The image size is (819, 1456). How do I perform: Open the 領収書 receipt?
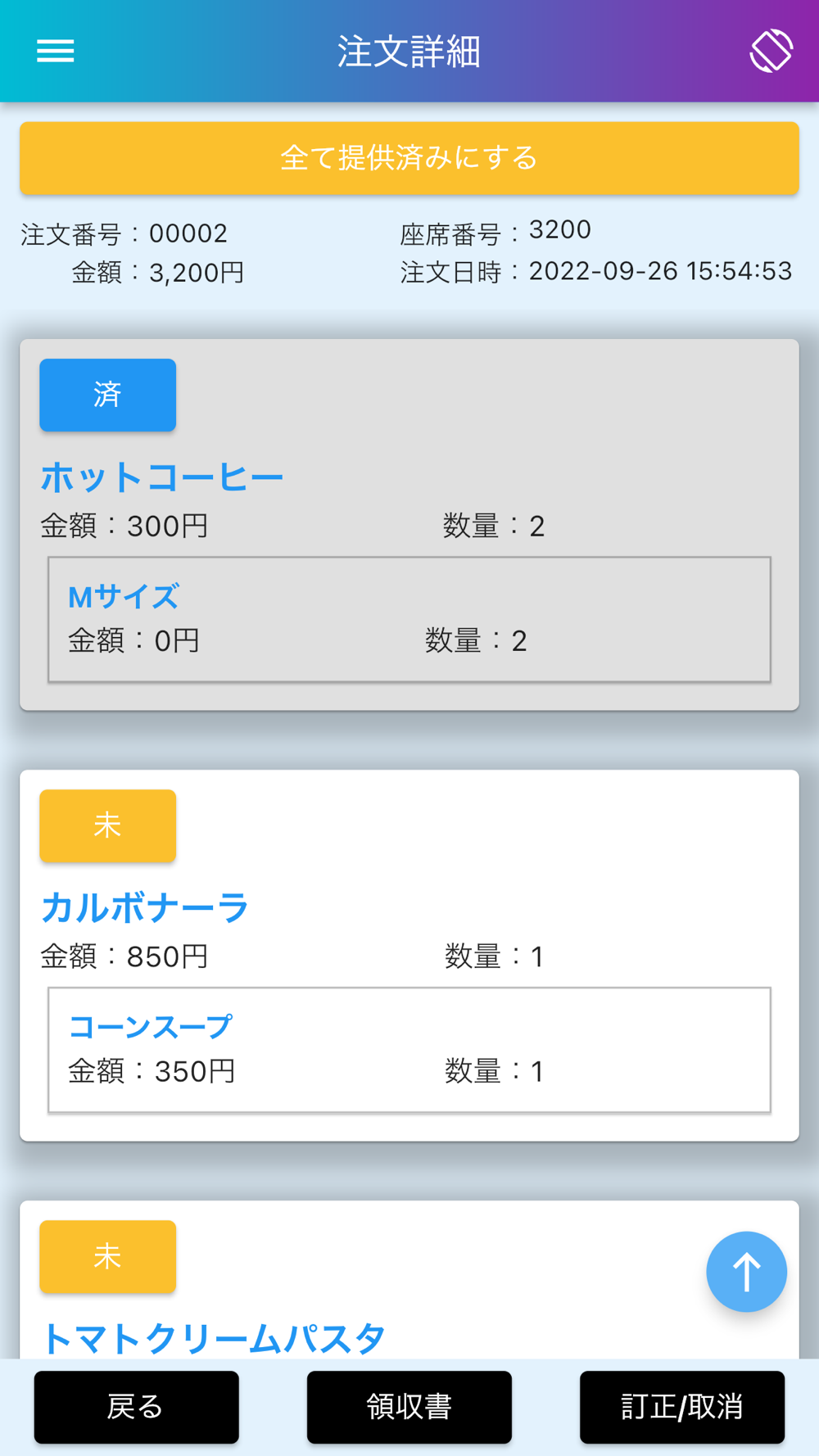[409, 1407]
